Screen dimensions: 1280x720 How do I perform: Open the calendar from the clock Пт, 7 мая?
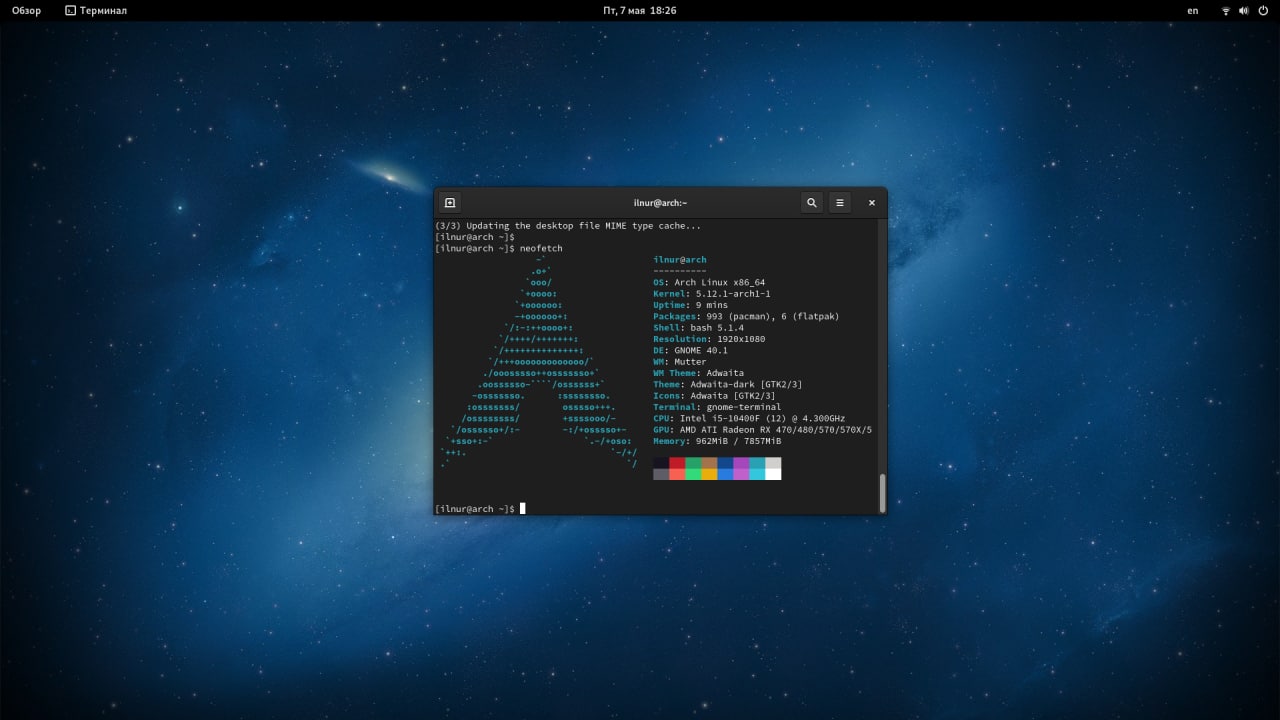click(x=640, y=10)
